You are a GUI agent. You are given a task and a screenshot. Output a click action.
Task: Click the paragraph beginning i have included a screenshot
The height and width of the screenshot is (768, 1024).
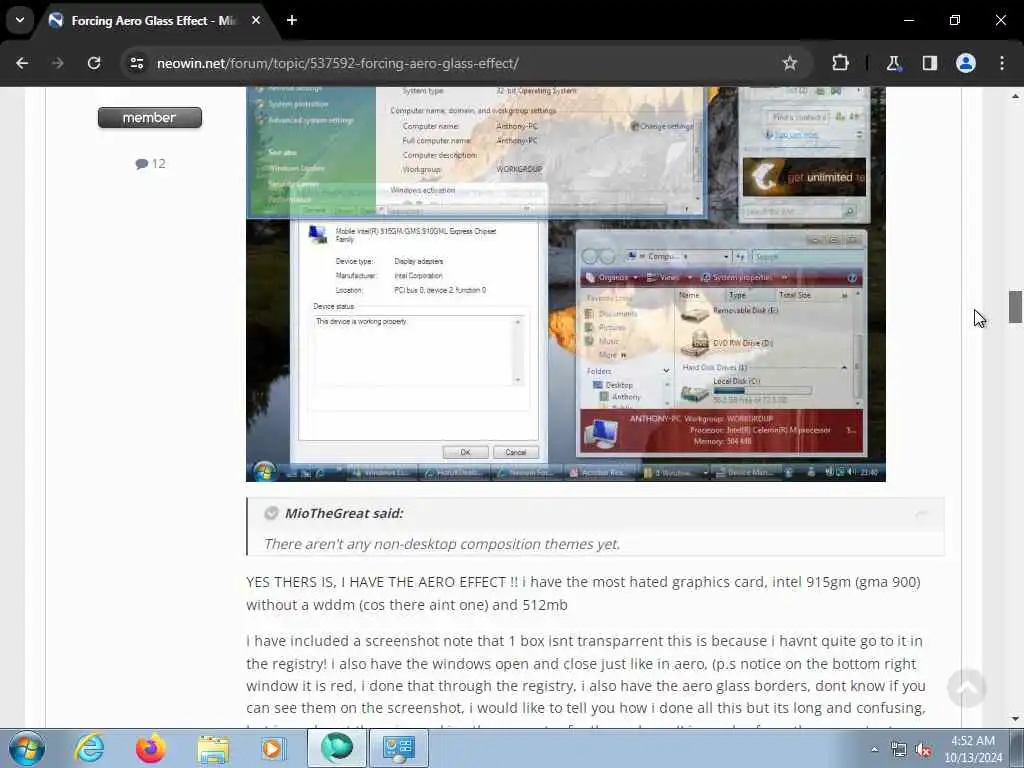(x=586, y=679)
